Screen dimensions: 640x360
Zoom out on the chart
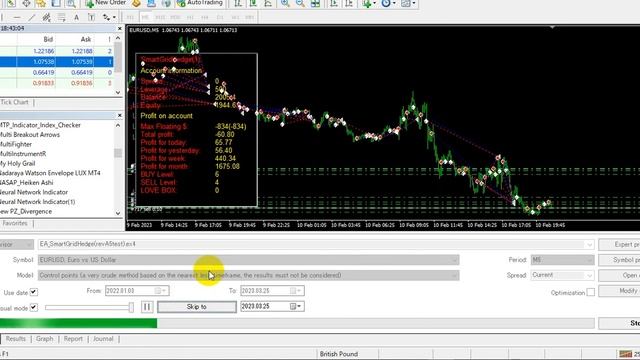coord(300,3)
